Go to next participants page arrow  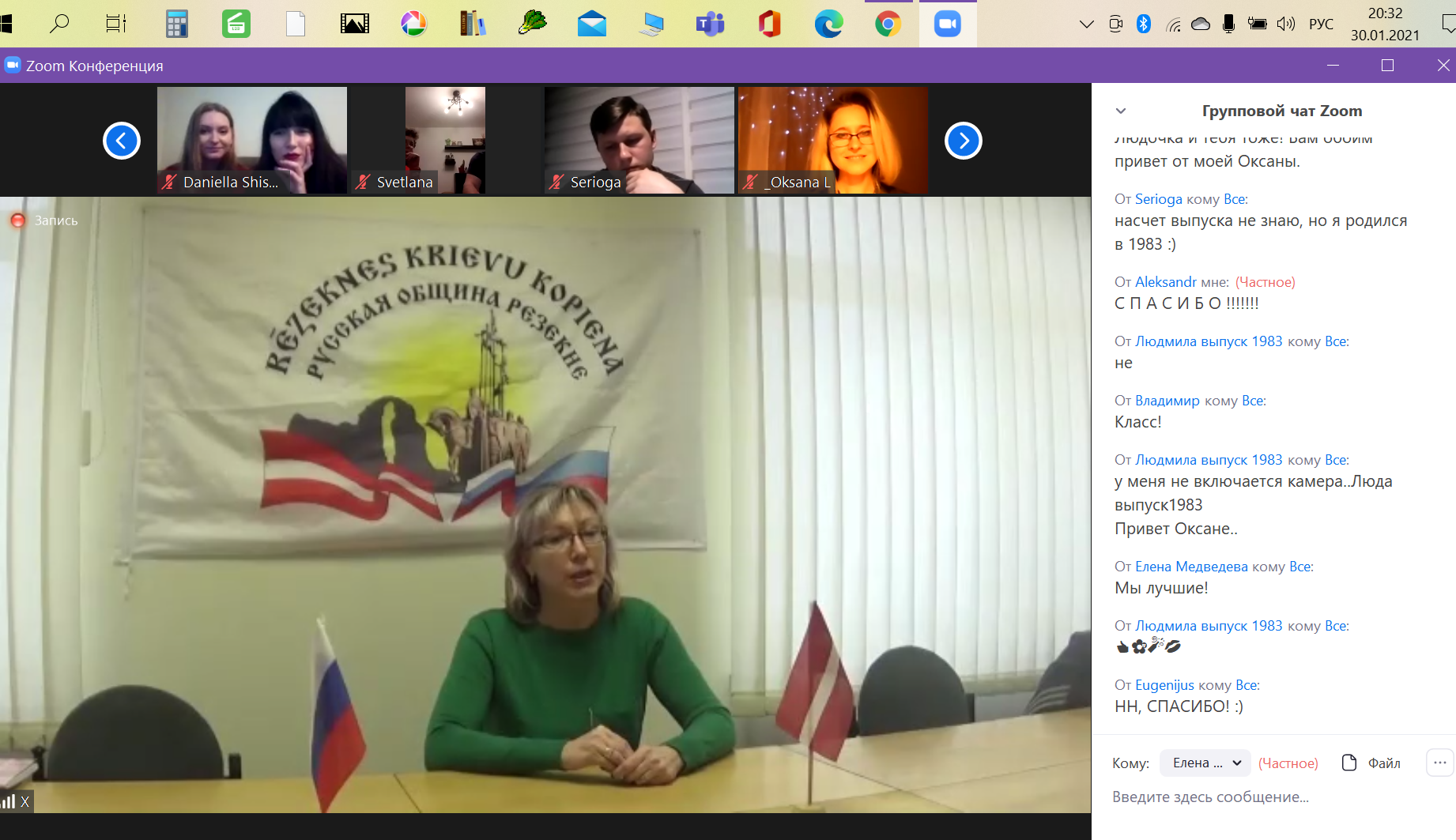963,141
